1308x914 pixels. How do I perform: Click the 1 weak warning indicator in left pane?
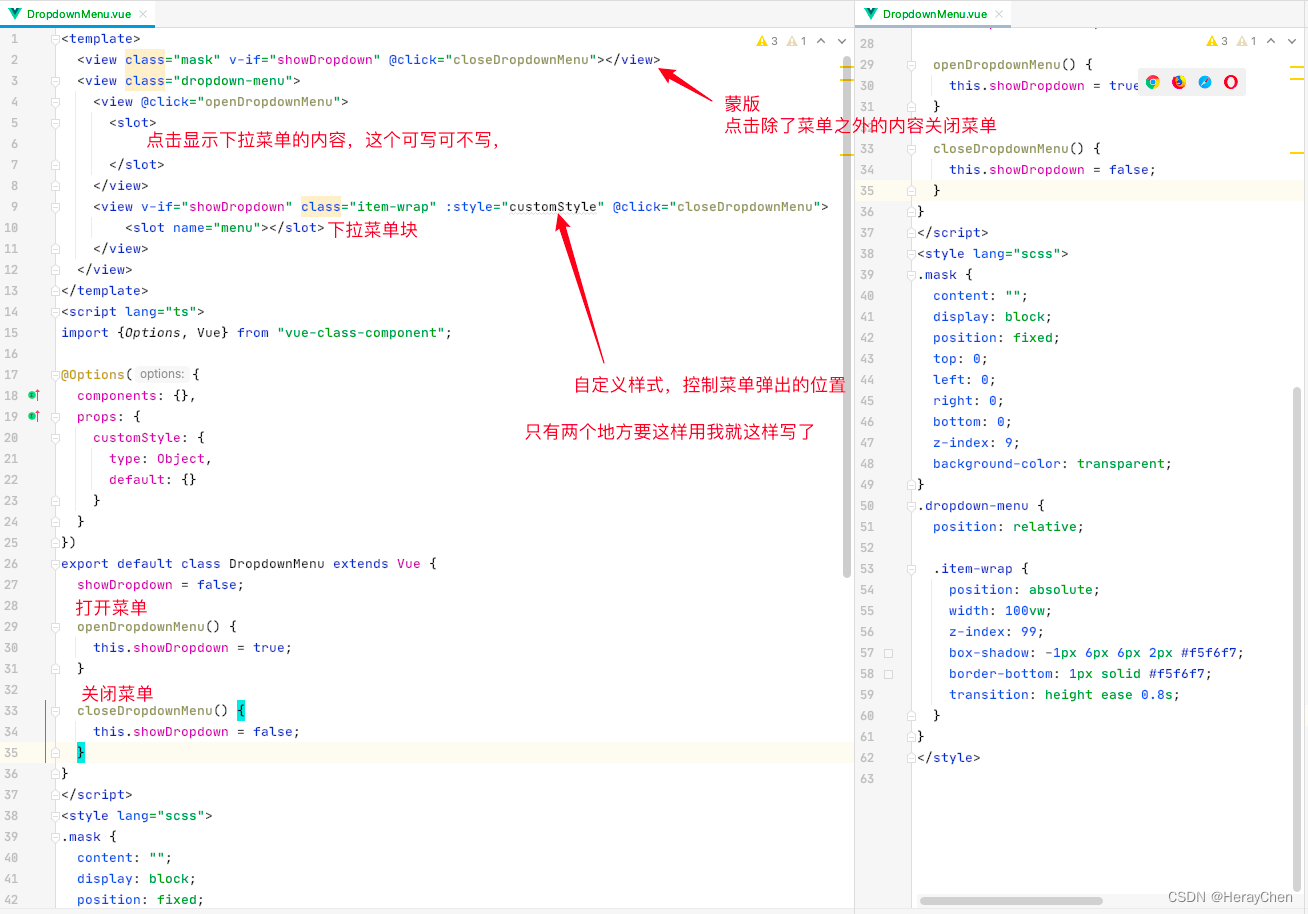point(797,41)
